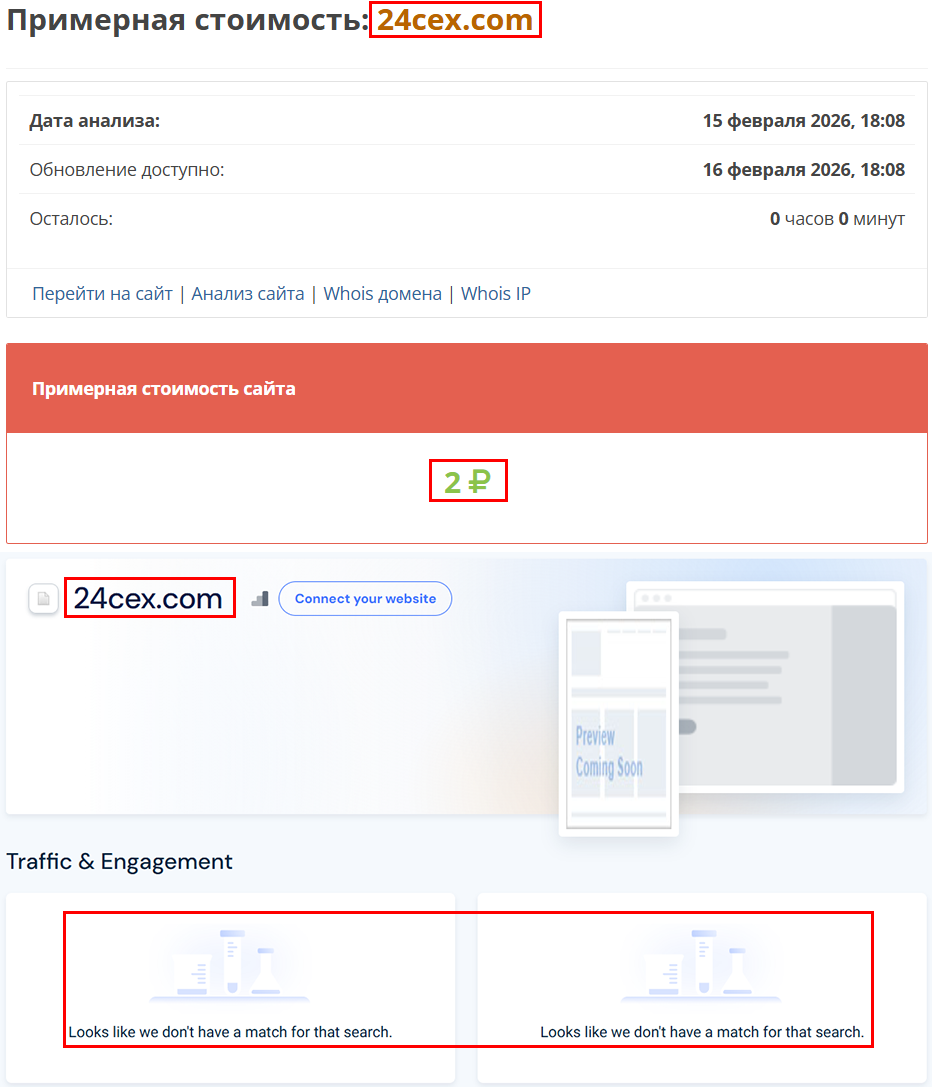Click the signal bars rank icon near 24cex.com
Image resolution: width=932 pixels, height=1087 pixels.
259,596
